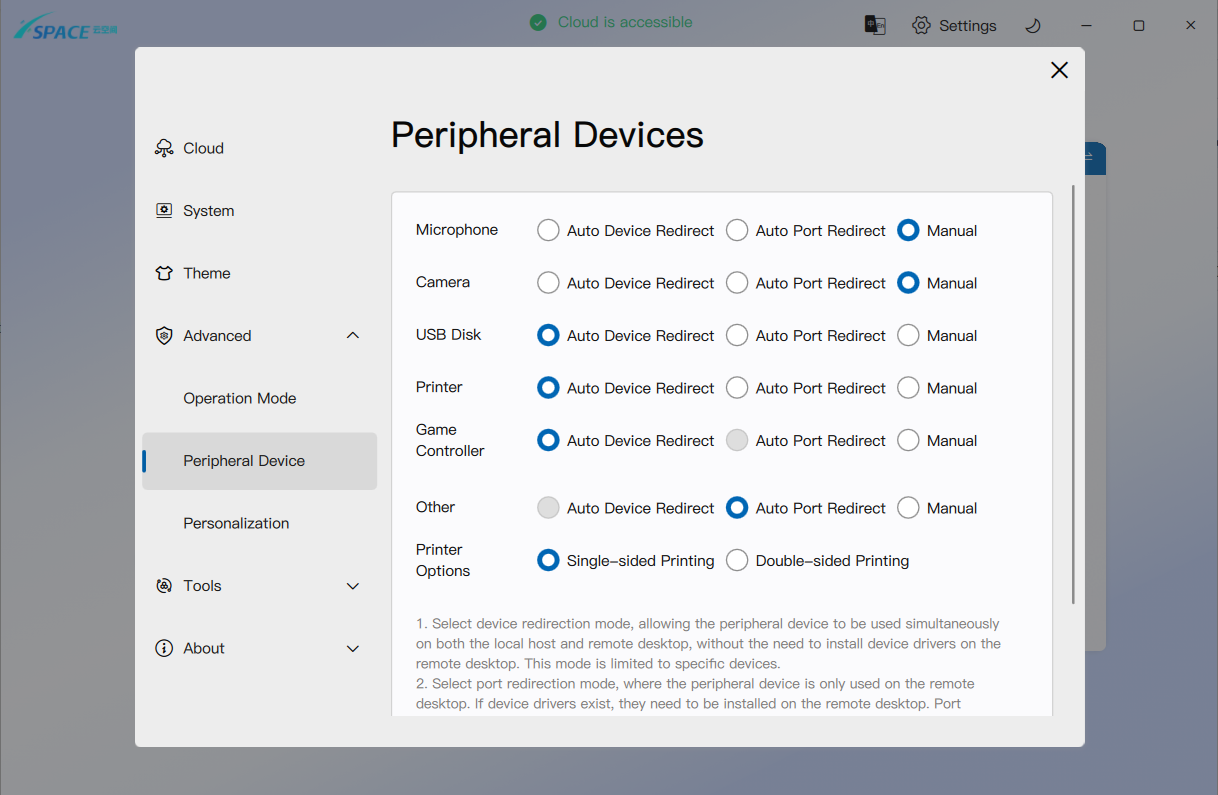The height and width of the screenshot is (795, 1218).
Task: Set USB Disk to Manual
Action: [x=908, y=336]
